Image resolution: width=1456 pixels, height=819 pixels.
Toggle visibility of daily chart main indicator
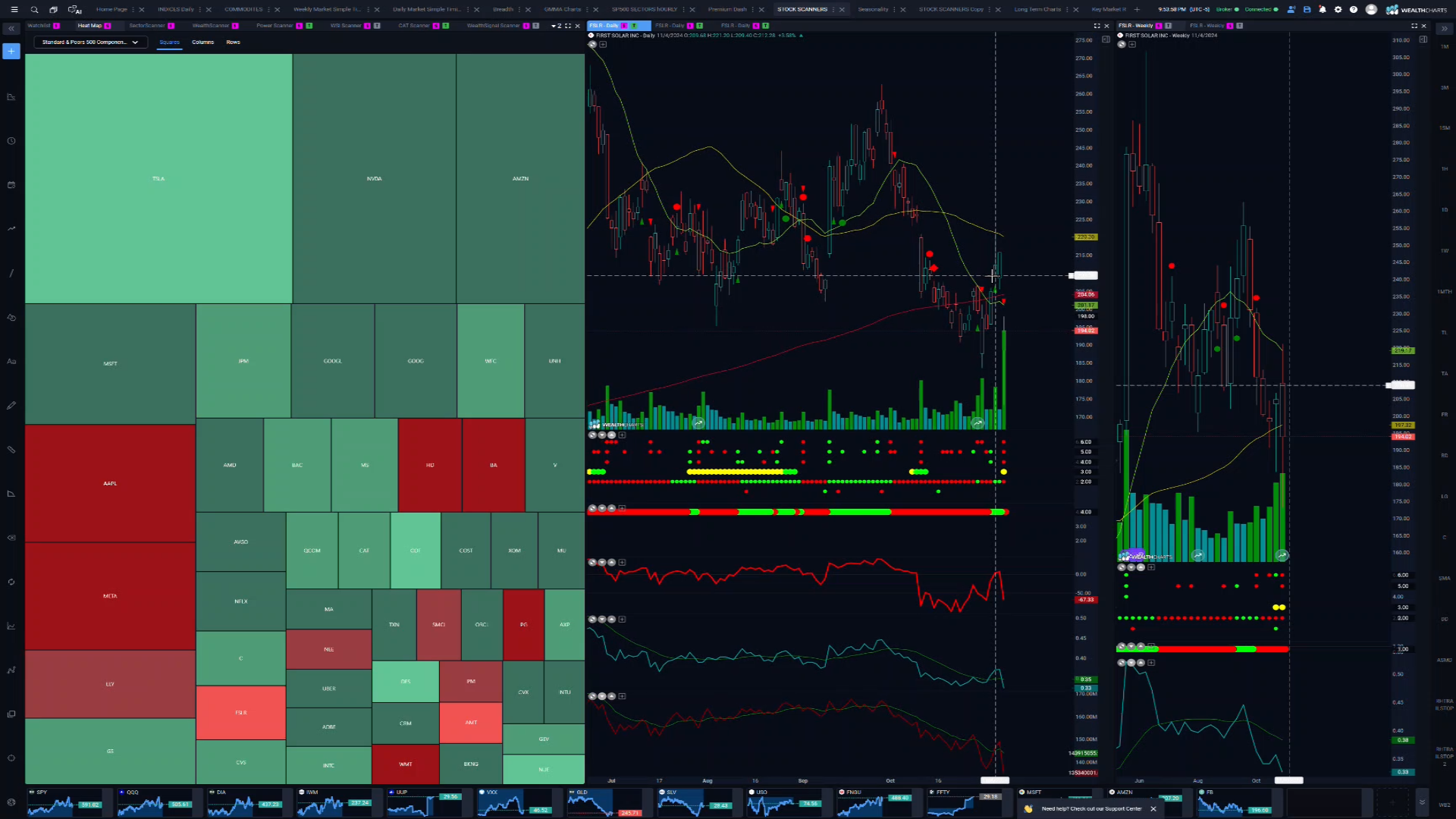(x=592, y=45)
